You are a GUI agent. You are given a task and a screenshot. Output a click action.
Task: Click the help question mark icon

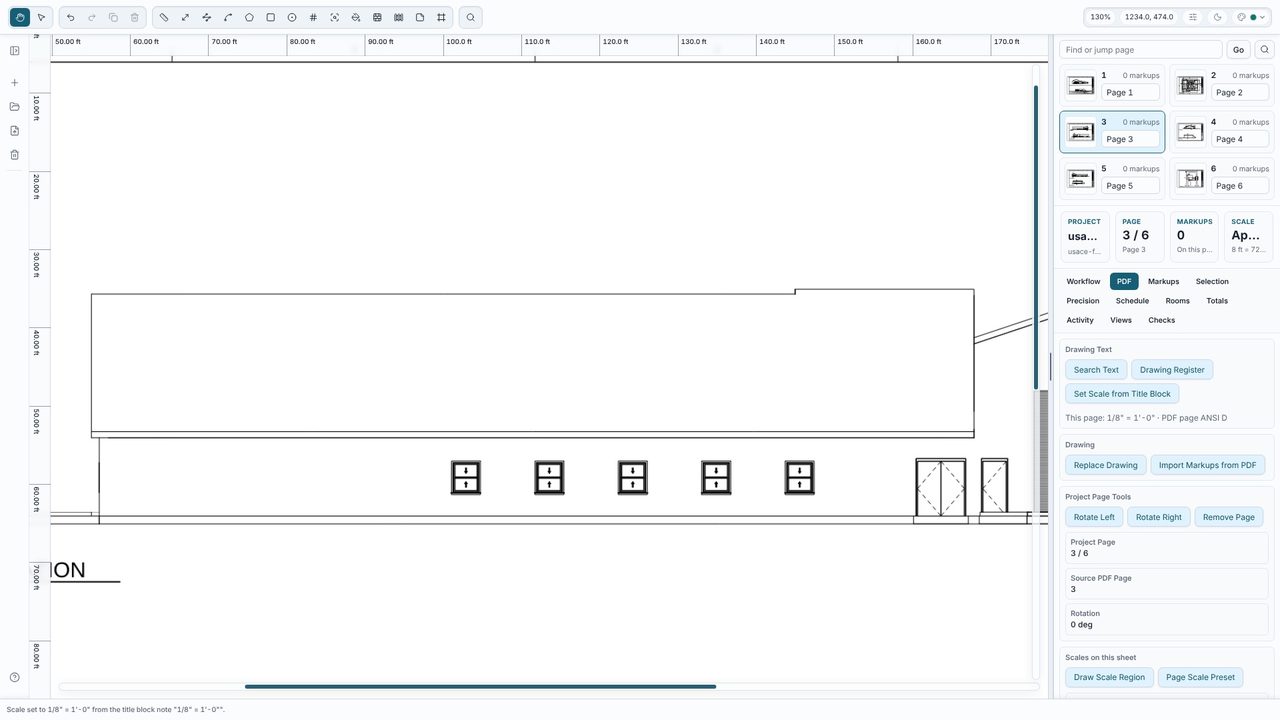(14, 678)
